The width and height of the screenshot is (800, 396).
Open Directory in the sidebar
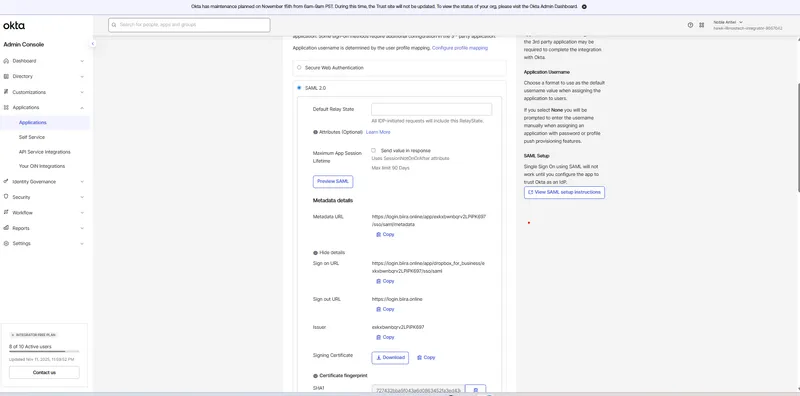[x=22, y=77]
